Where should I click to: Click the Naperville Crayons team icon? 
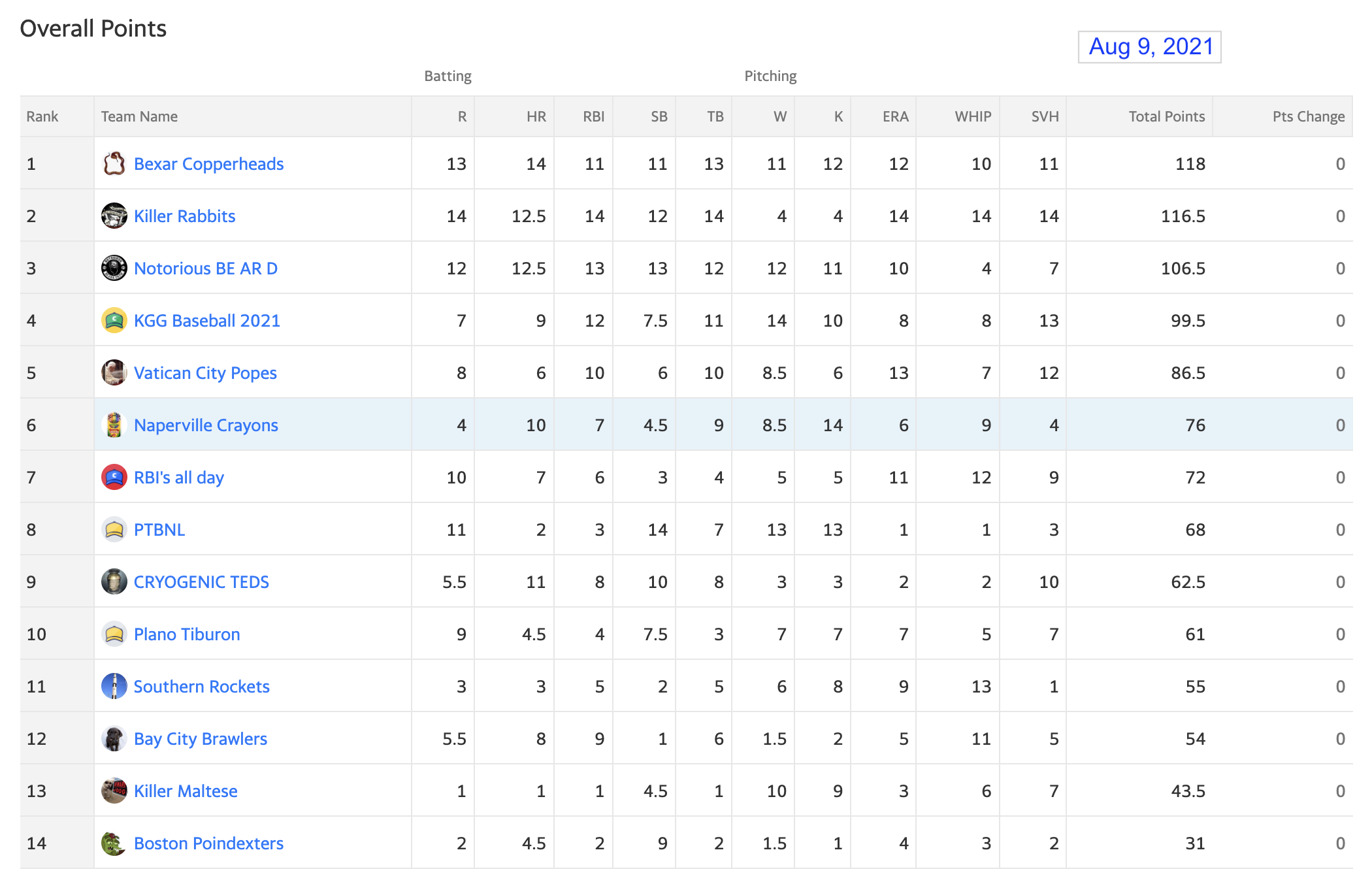point(114,425)
